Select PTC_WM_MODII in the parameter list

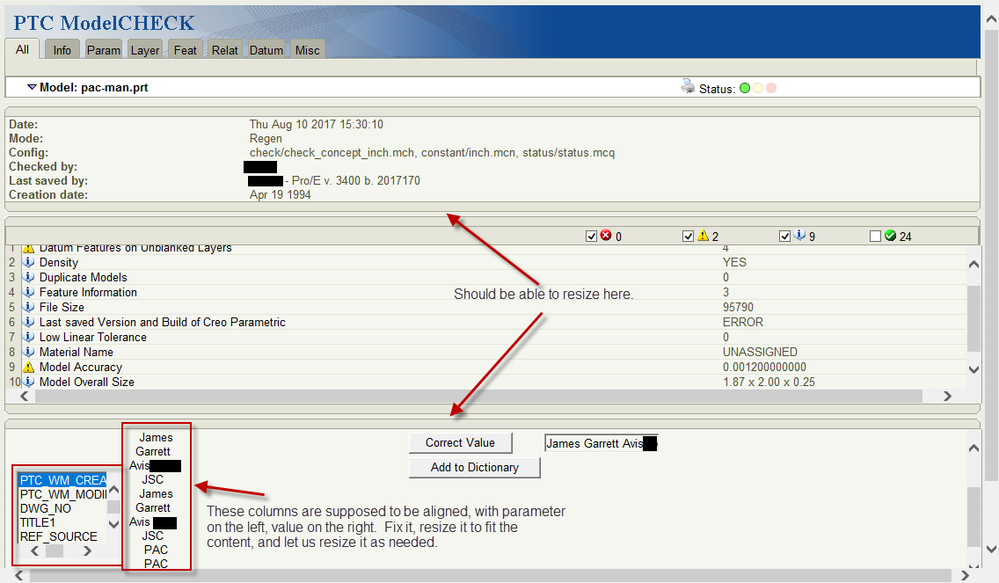pyautogui.click(x=62, y=494)
